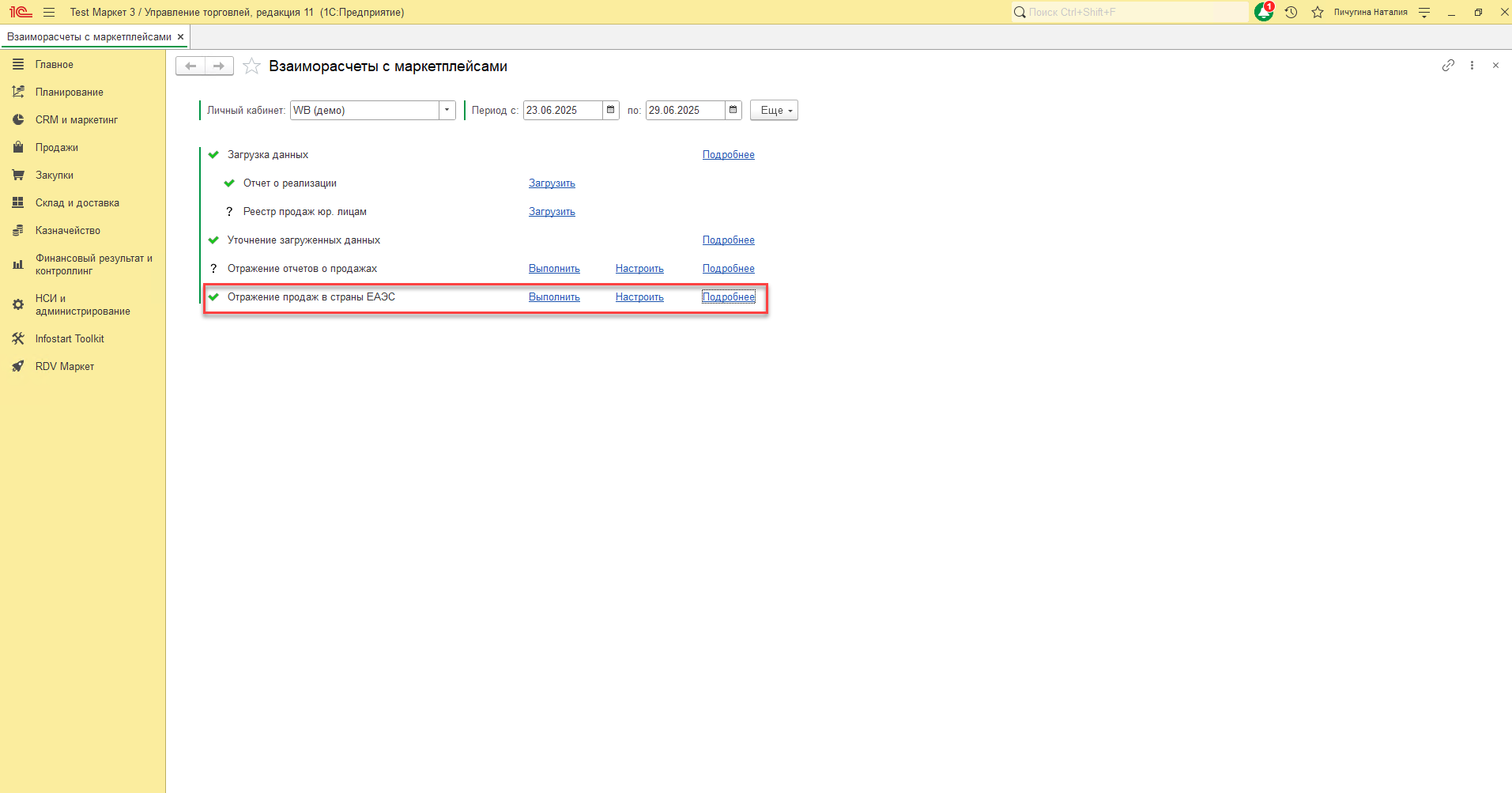
Task: Click the period start date field
Action: [x=563, y=110]
